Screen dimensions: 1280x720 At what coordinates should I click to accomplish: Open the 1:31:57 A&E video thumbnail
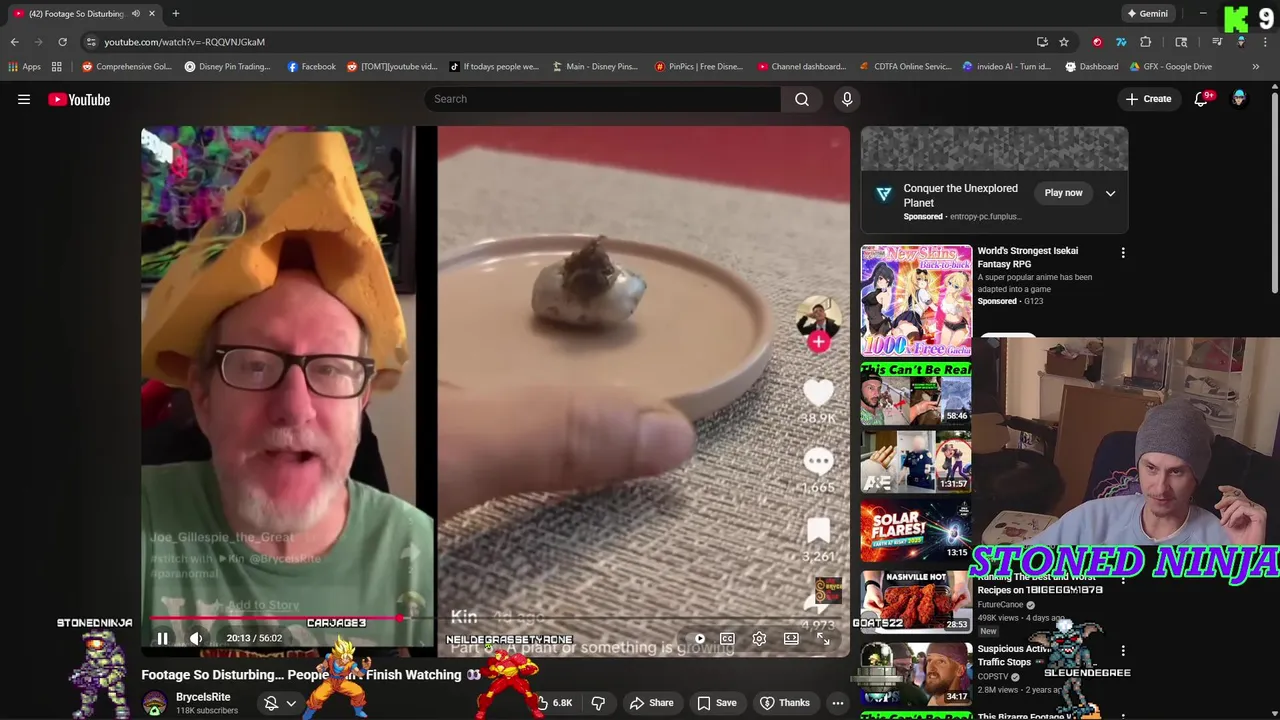point(916,462)
